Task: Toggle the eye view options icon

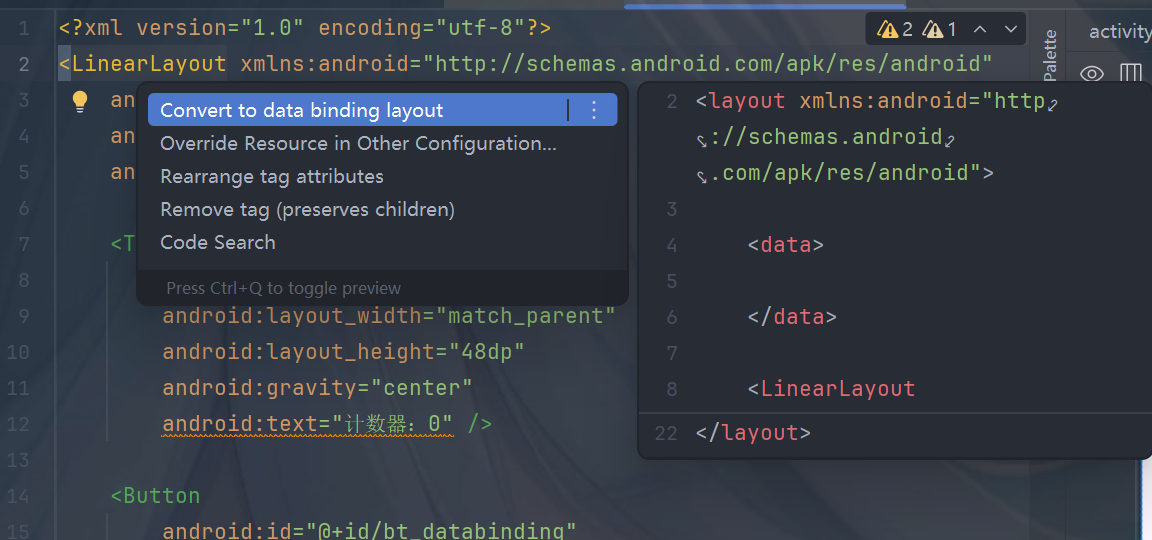Action: [1092, 73]
